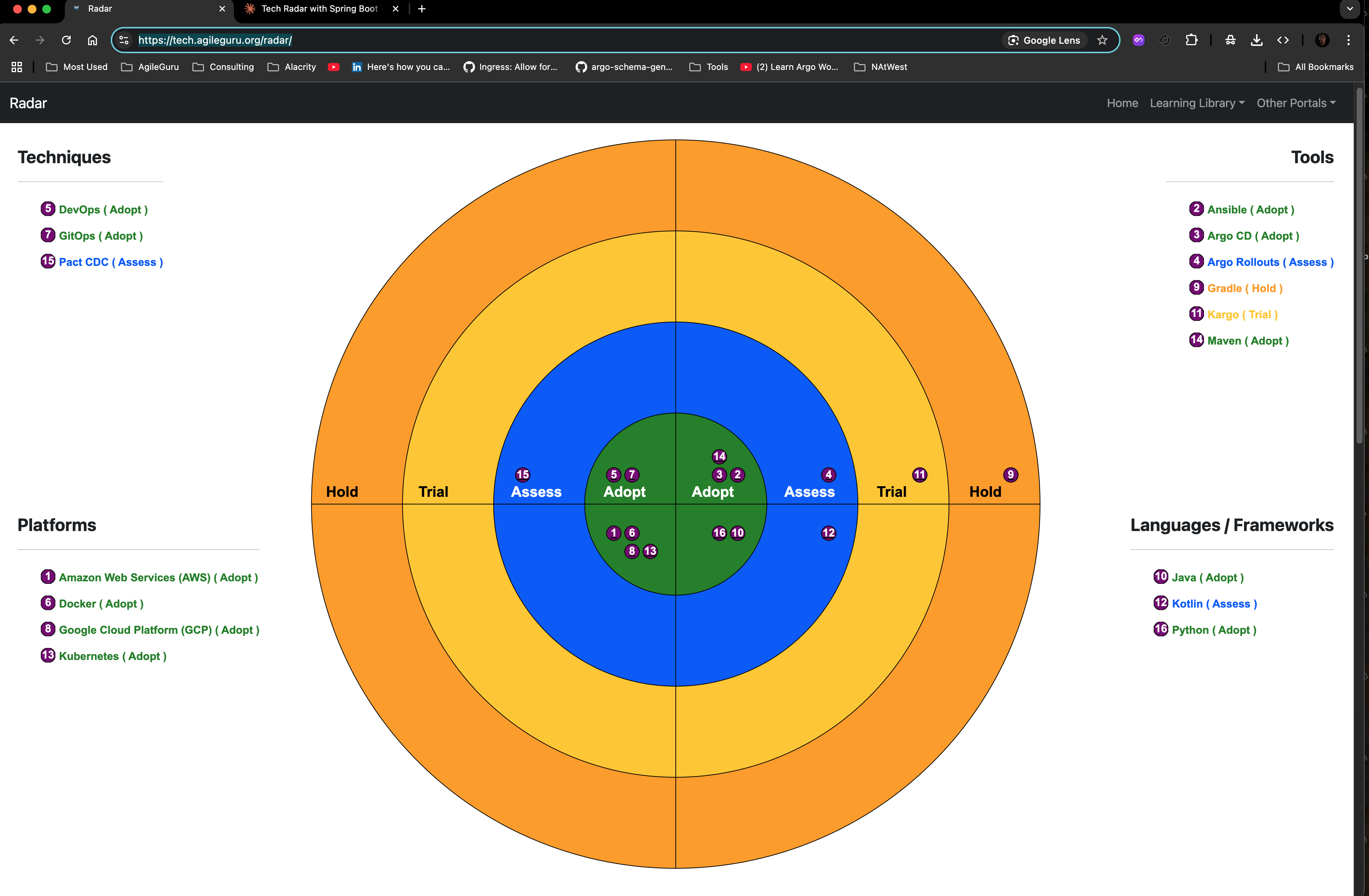
Task: Bookmark this page via the star icon
Action: click(1102, 40)
